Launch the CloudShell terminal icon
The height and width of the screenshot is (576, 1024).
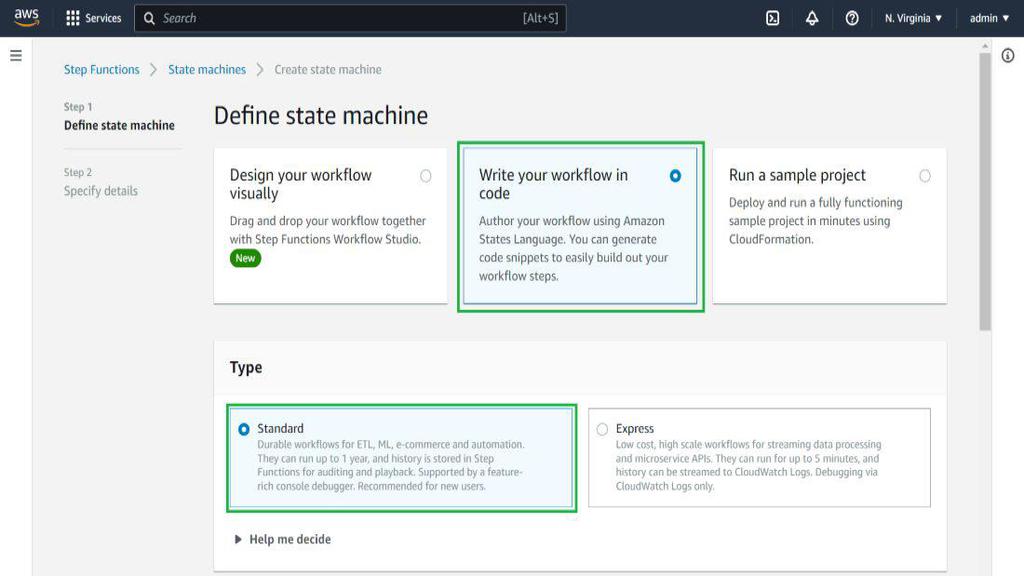[772, 18]
